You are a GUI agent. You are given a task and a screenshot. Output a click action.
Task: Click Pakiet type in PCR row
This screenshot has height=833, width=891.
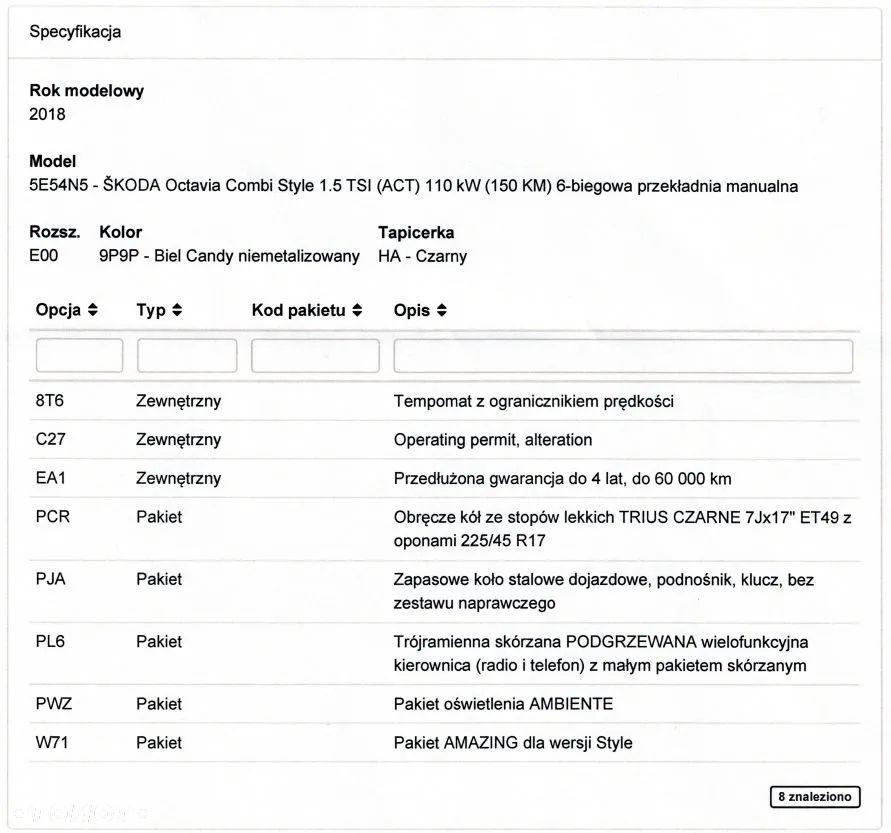(x=159, y=517)
